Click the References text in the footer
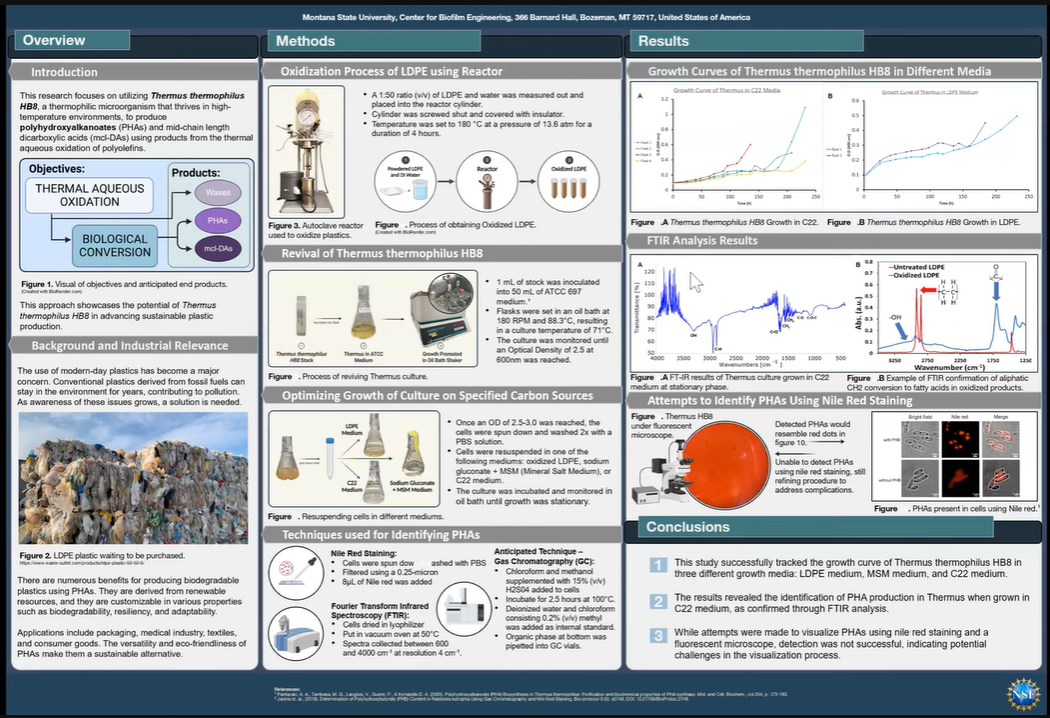Screen dimensions: 1050x718 [x=530, y=694]
